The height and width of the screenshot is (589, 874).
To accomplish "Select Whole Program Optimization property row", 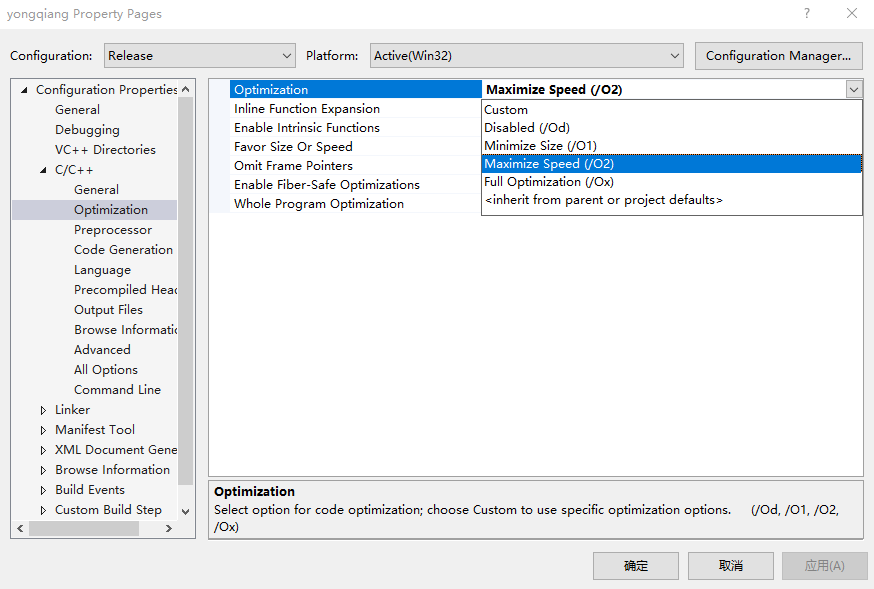I will tap(356, 203).
